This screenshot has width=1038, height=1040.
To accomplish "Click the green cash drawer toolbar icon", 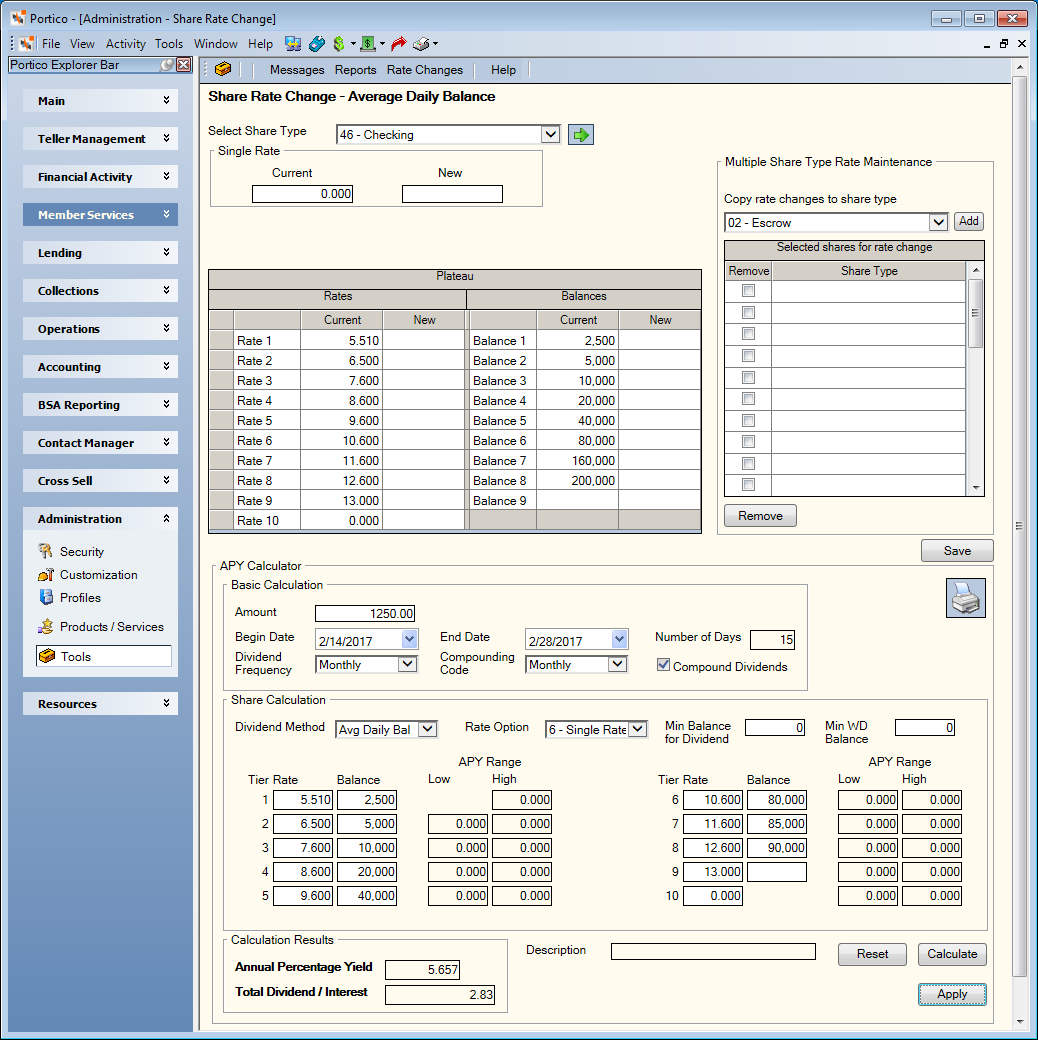I will 368,44.
